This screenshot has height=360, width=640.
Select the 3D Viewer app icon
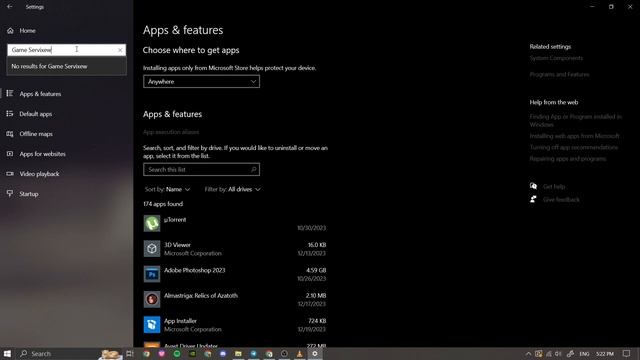pos(152,249)
